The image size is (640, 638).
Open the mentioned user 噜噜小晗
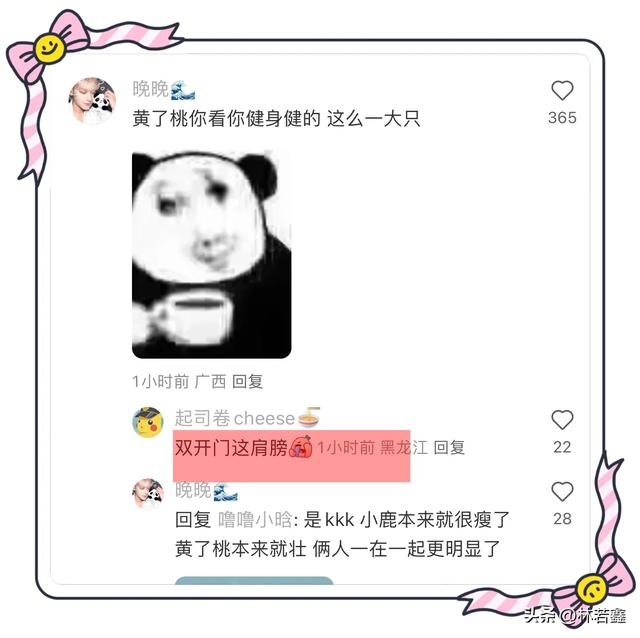(x=255, y=520)
